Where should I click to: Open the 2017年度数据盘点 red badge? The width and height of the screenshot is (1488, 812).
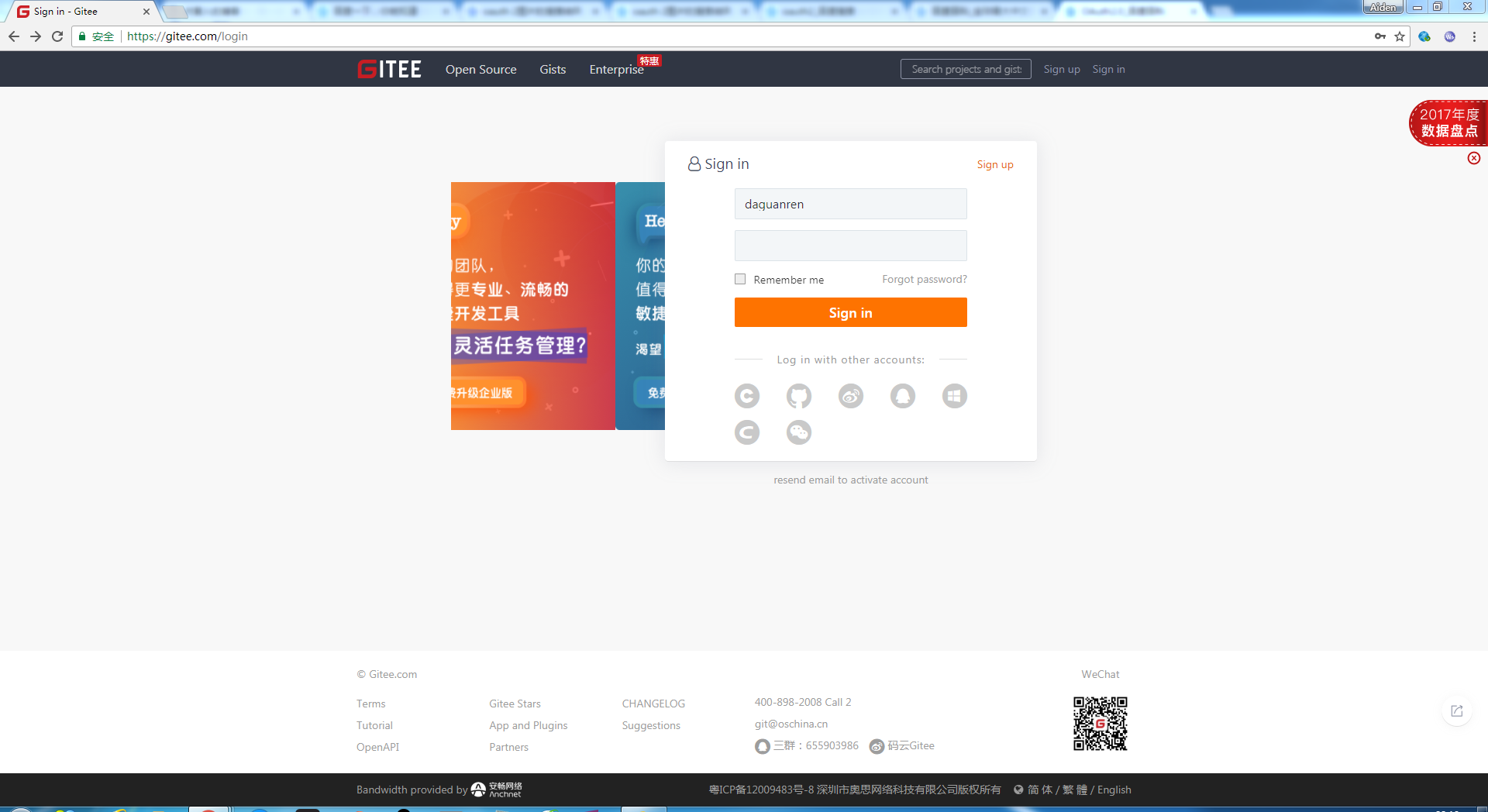point(1448,122)
